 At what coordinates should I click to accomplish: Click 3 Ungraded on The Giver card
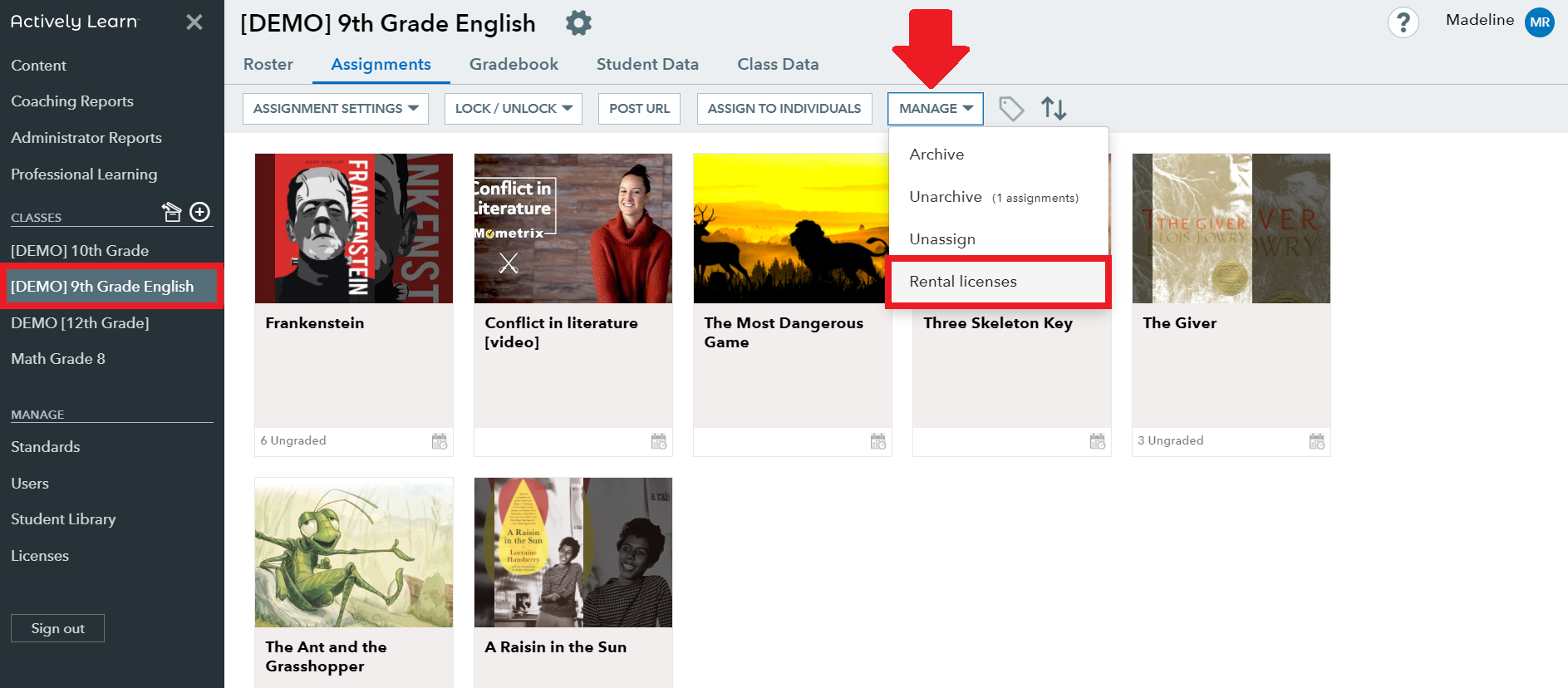(1171, 441)
